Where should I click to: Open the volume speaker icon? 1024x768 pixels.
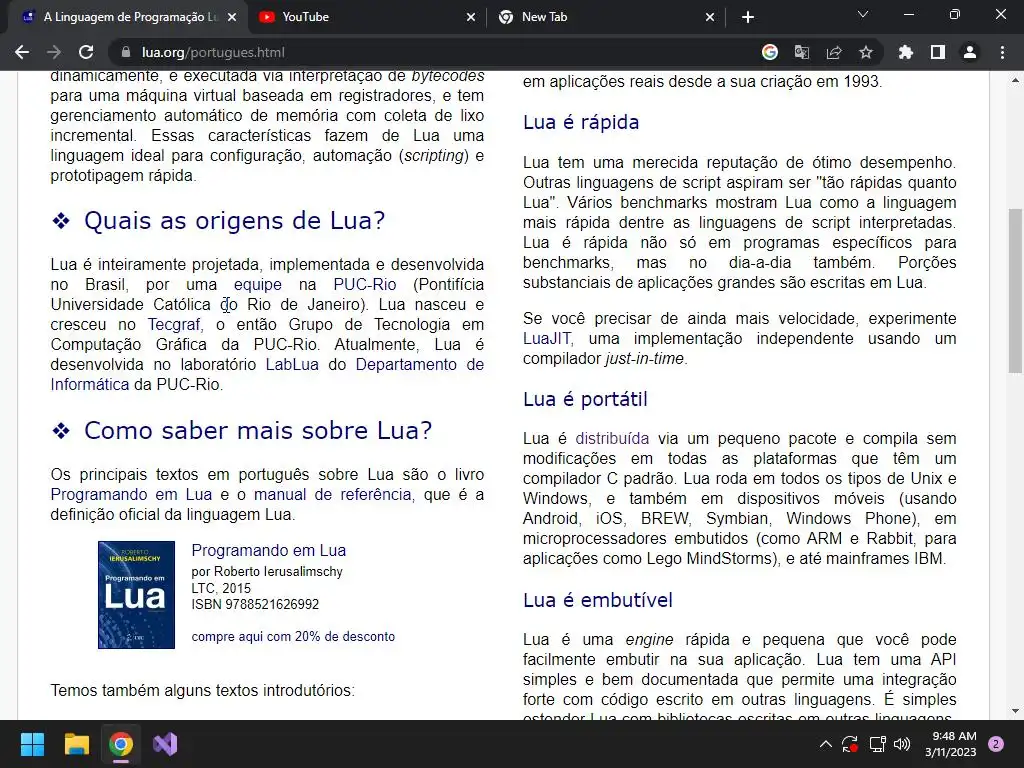tap(902, 744)
